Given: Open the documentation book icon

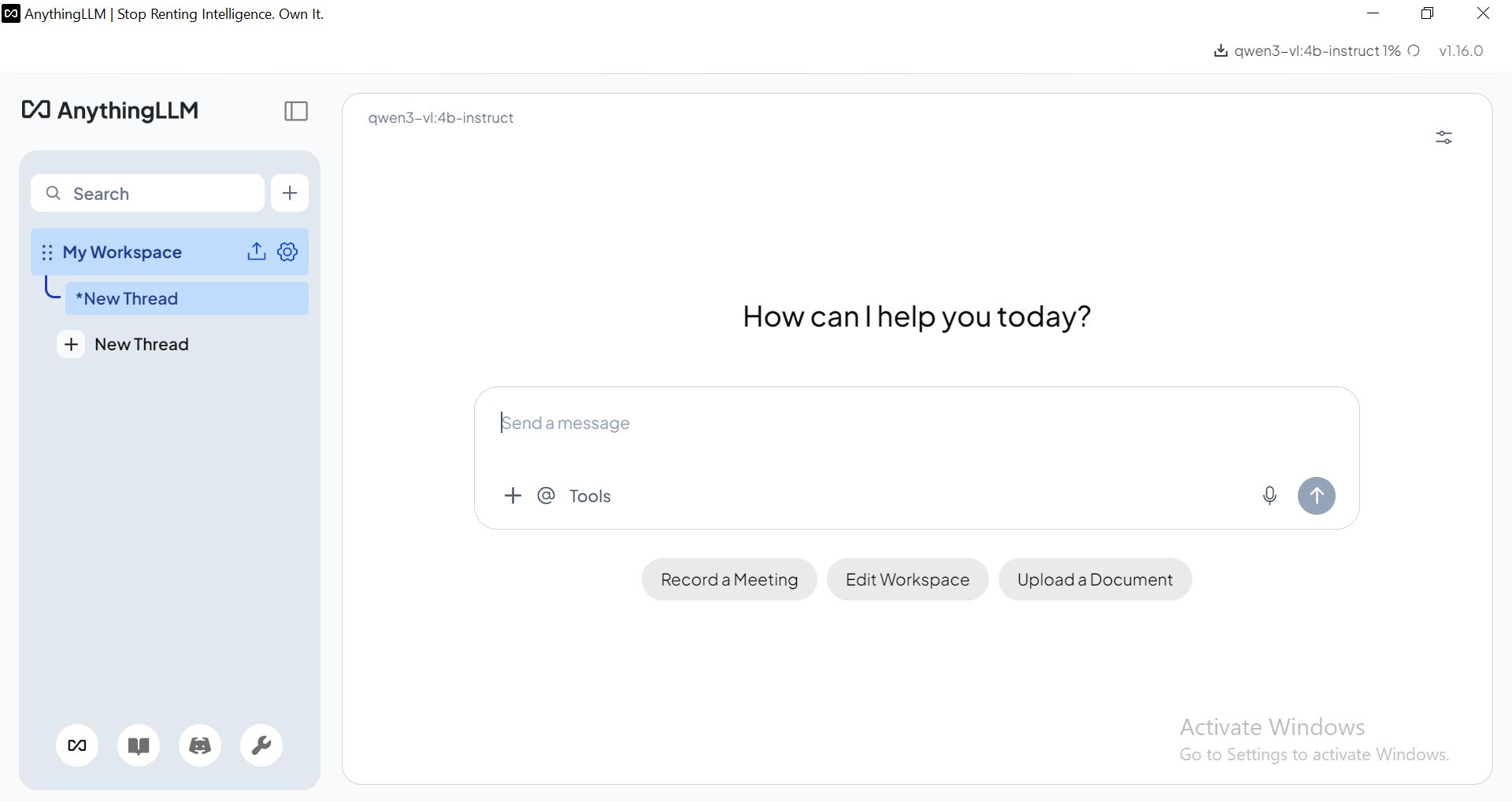Looking at the screenshot, I should 139,745.
